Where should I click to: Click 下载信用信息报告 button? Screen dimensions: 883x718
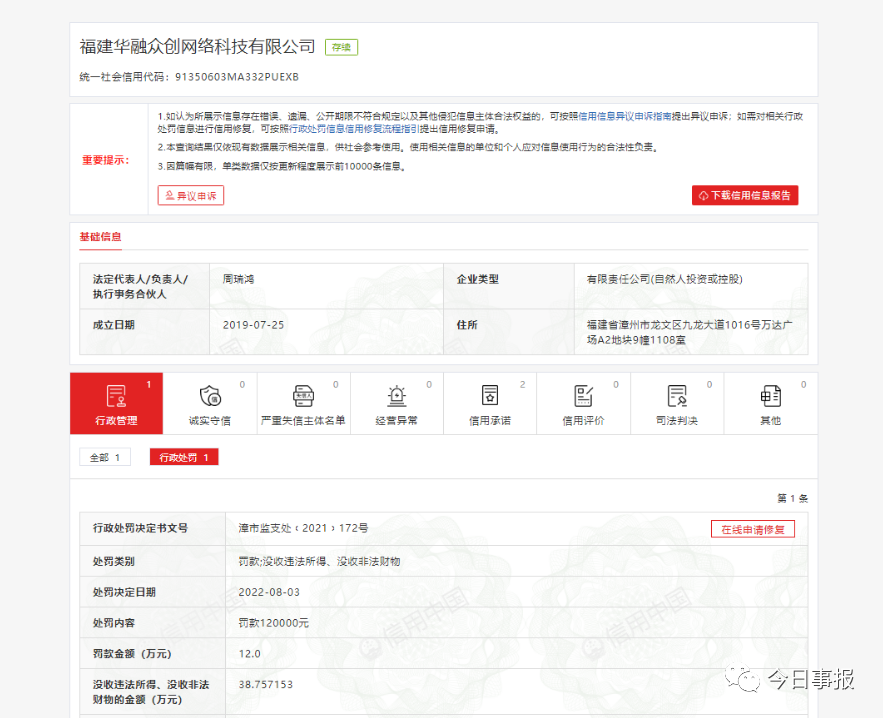pyautogui.click(x=745, y=195)
